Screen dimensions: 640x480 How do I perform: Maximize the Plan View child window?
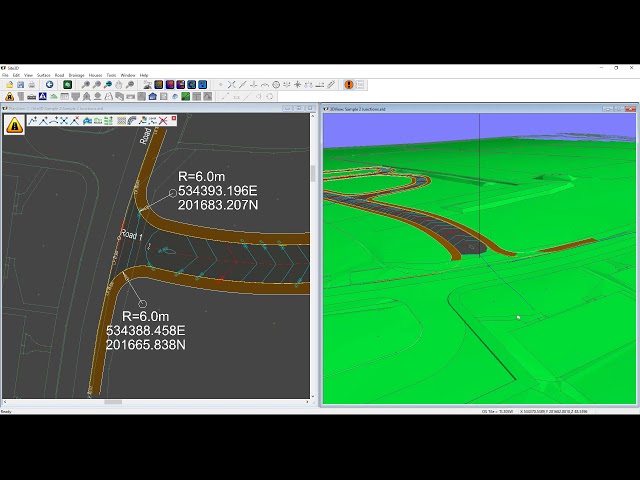click(x=299, y=109)
